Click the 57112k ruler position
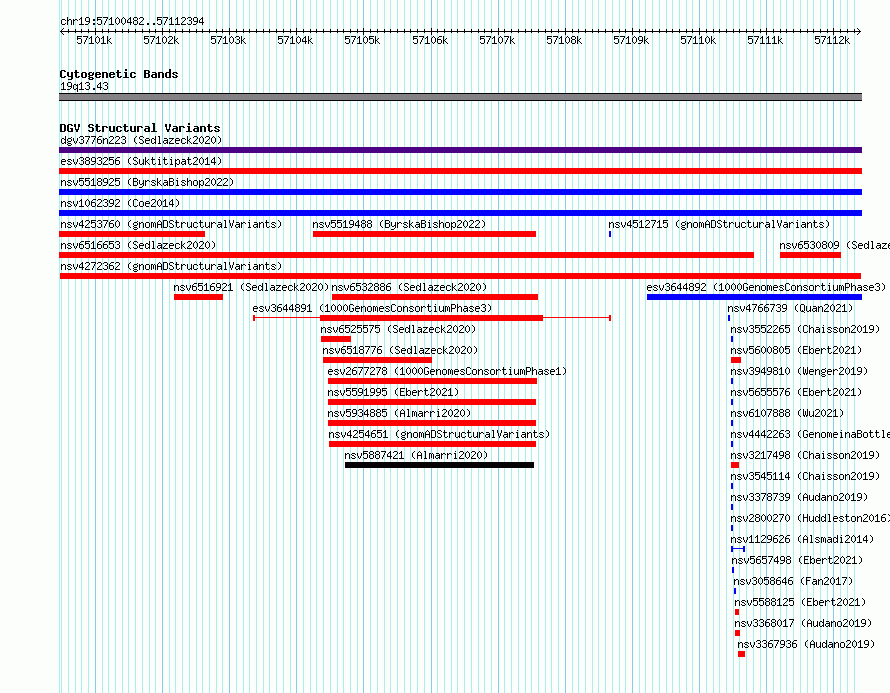Screen dimensions: 890x693 832,40
